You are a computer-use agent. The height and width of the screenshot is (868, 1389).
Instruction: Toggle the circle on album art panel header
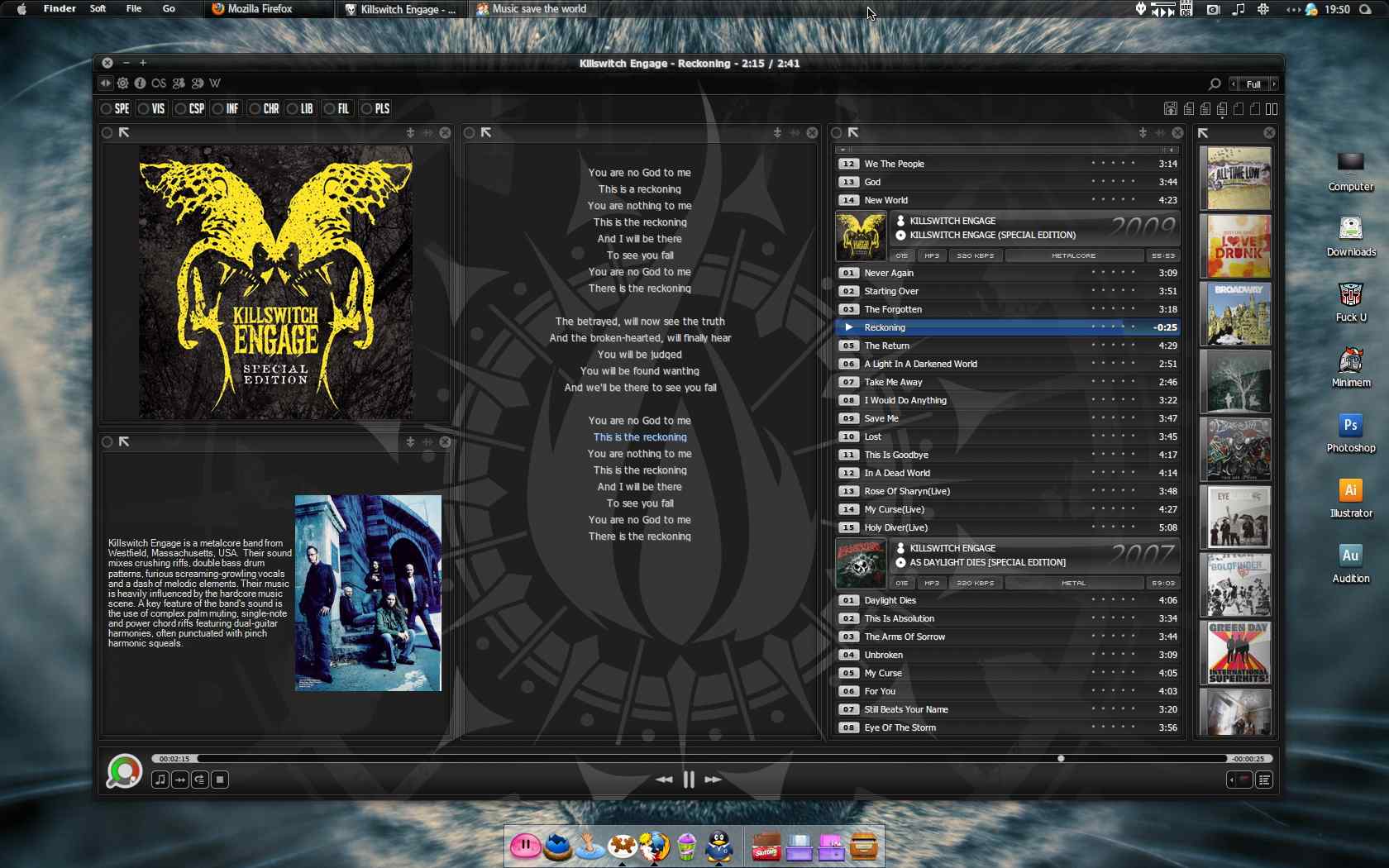pyautogui.click(x=107, y=133)
